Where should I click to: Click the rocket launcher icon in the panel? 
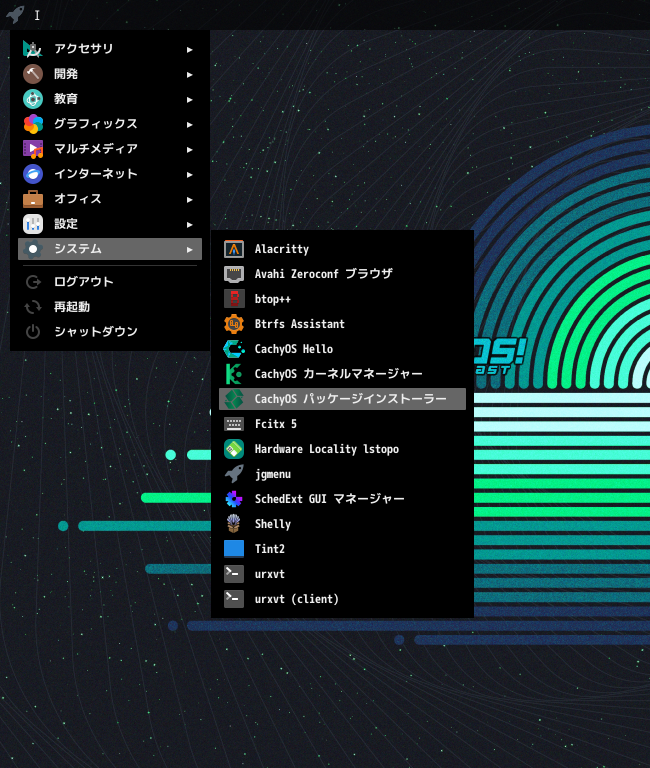click(x=15, y=14)
